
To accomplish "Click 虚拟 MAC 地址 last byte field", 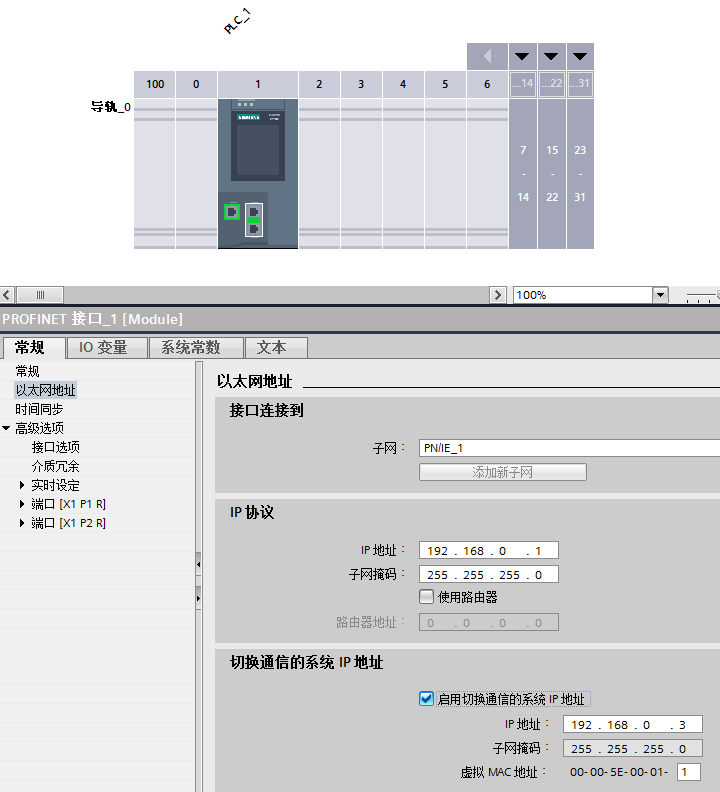I will point(689,772).
